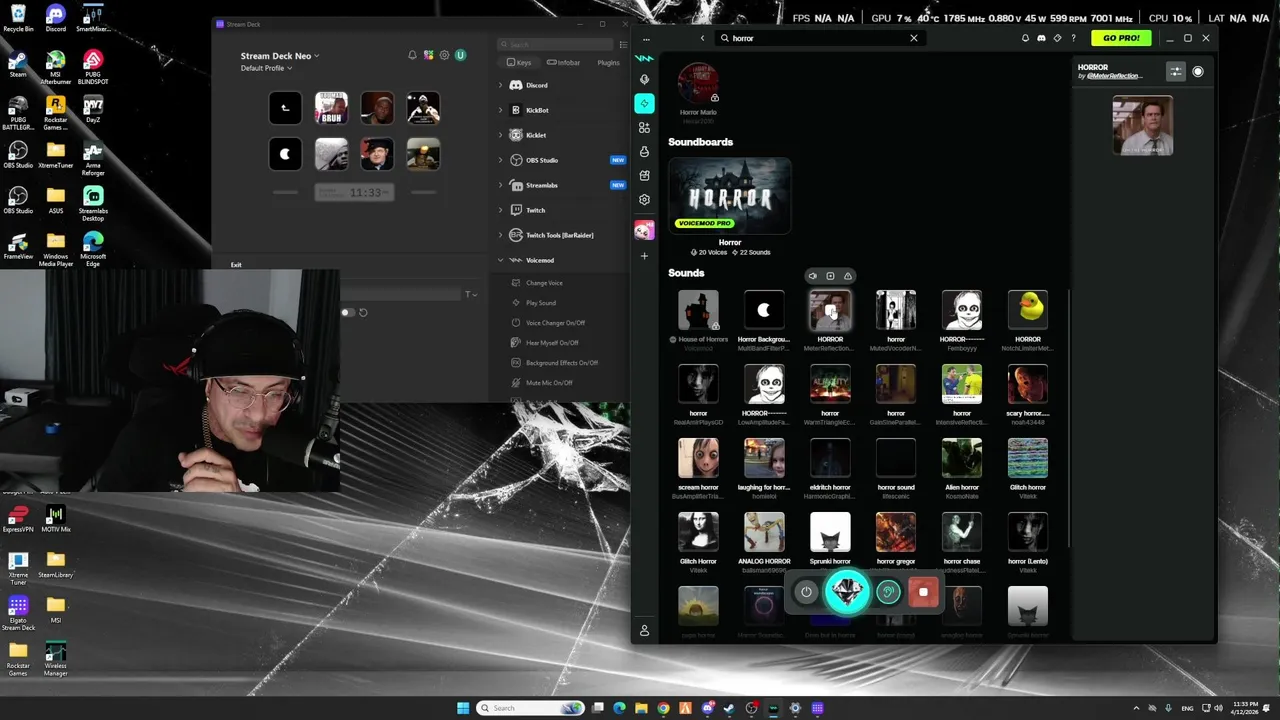Open title font dropdown in Stream Deck
This screenshot has width=1280, height=720.
pyautogui.click(x=471, y=295)
